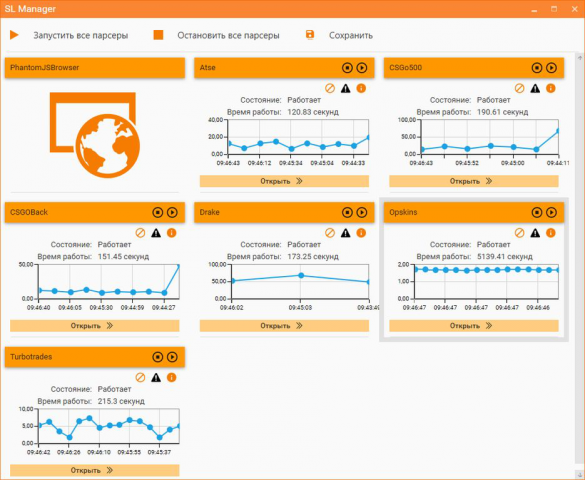Click the Atse crossed-circle icon

click(x=330, y=88)
